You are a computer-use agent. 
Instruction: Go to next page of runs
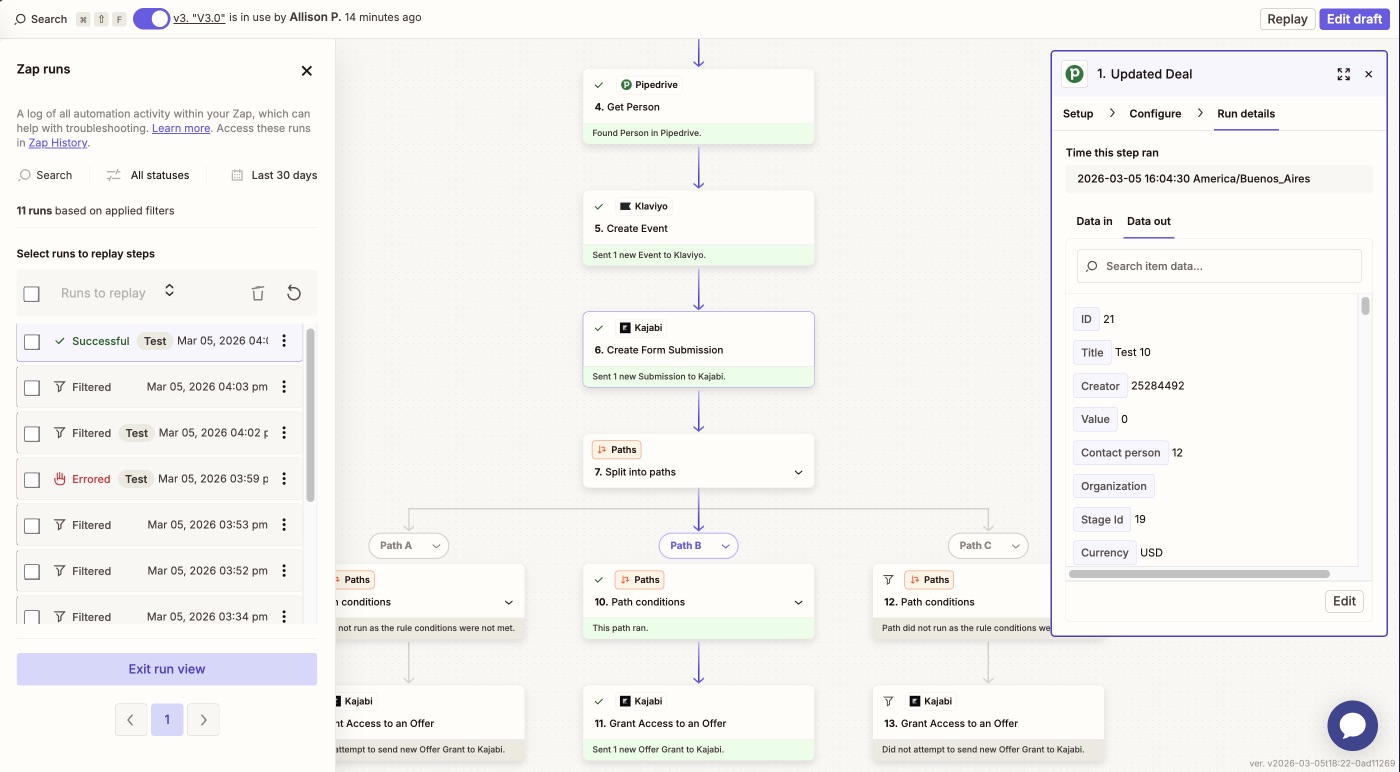coord(203,720)
